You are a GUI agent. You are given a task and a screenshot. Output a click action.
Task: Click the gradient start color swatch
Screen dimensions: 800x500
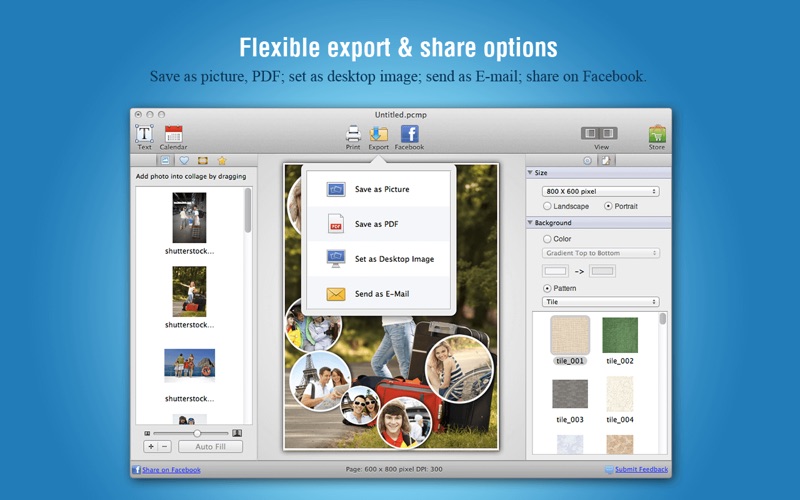pos(556,271)
